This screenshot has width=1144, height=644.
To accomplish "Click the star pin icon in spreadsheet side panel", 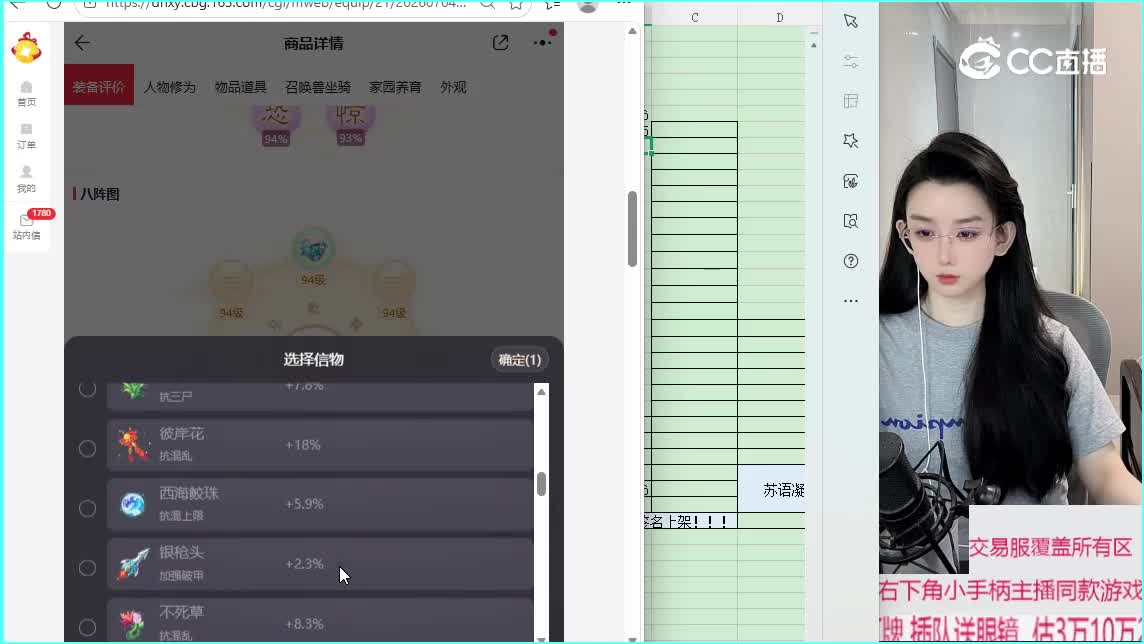I will tap(851, 141).
